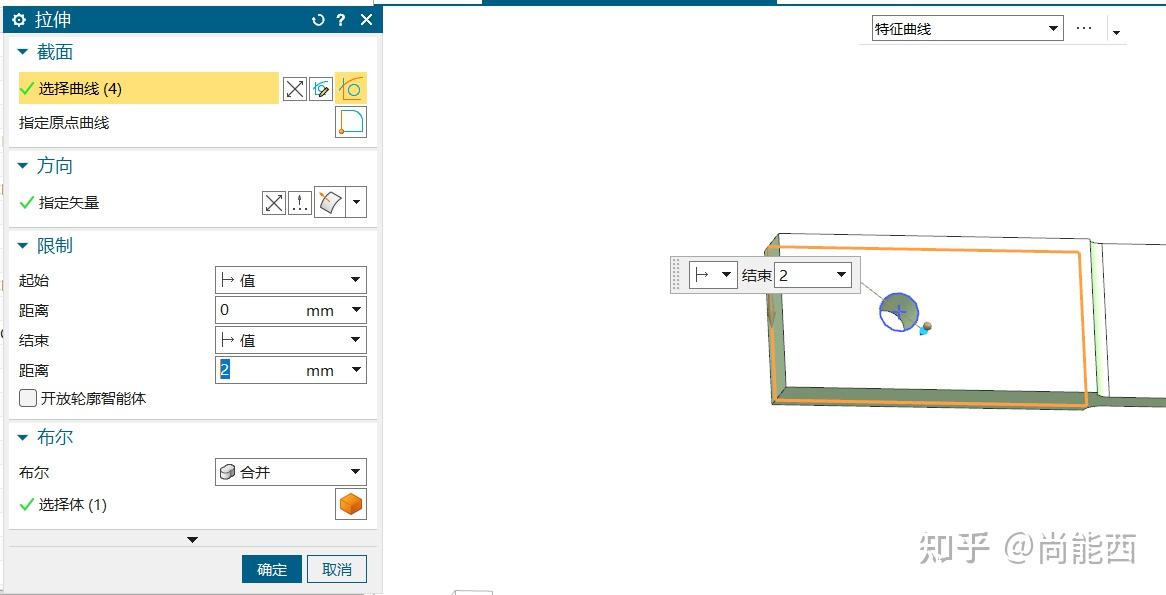Open the 布尔 operation dropdown showing 合并

(x=290, y=471)
